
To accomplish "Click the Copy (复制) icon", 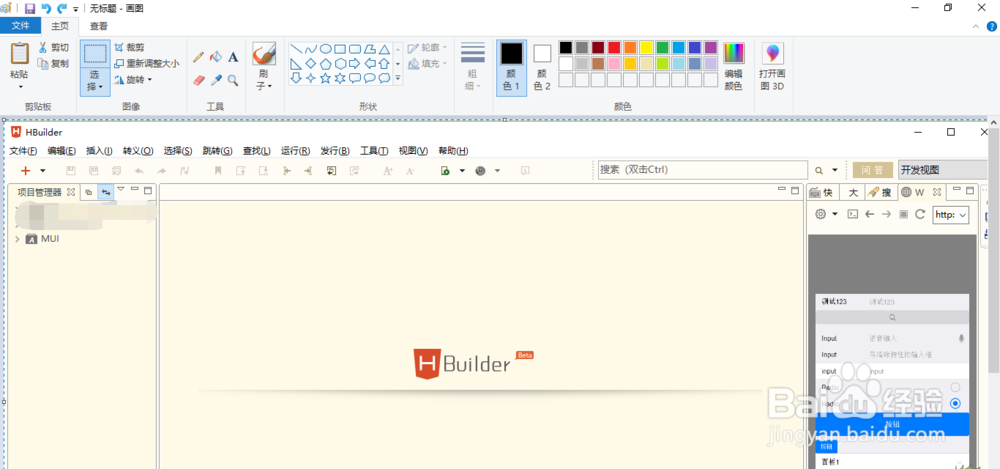I will (x=43, y=63).
